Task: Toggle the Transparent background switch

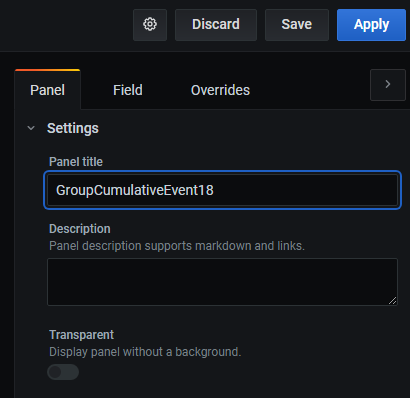Action: (x=63, y=372)
